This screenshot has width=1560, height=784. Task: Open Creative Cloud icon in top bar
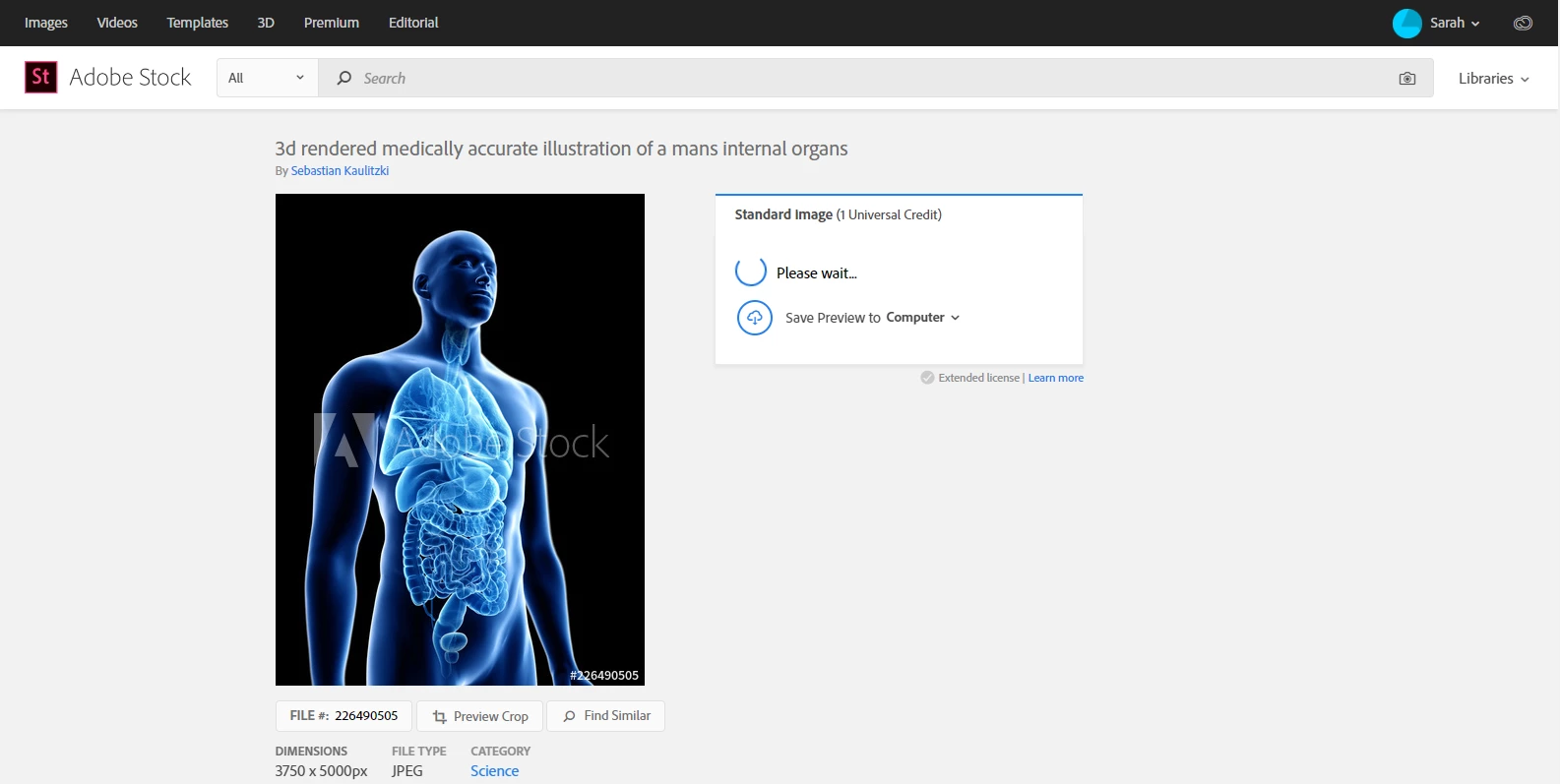point(1523,23)
